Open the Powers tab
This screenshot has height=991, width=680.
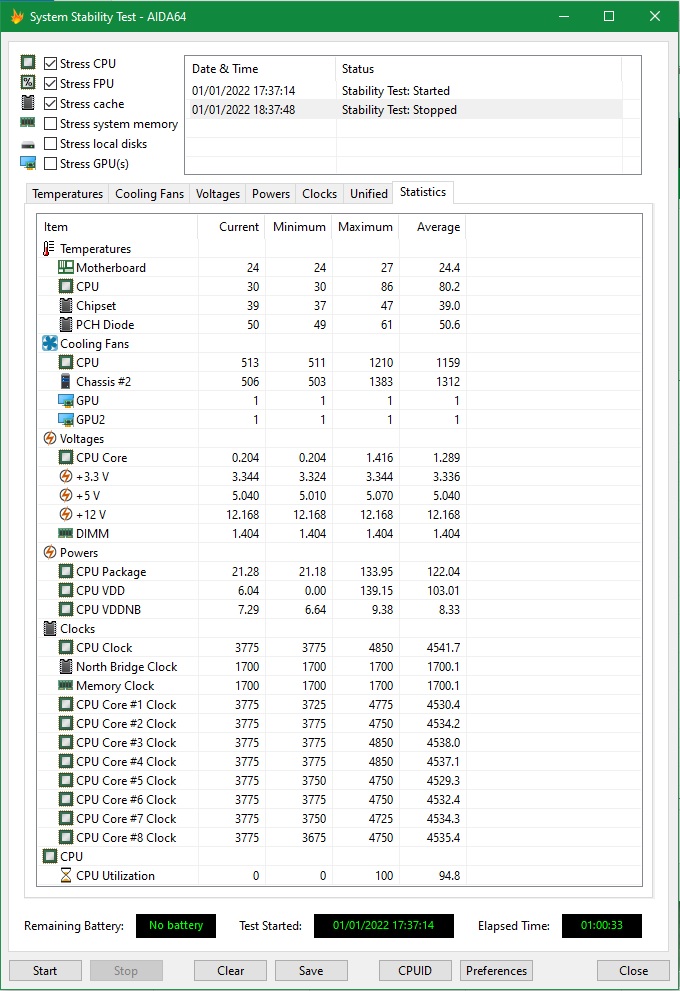270,193
